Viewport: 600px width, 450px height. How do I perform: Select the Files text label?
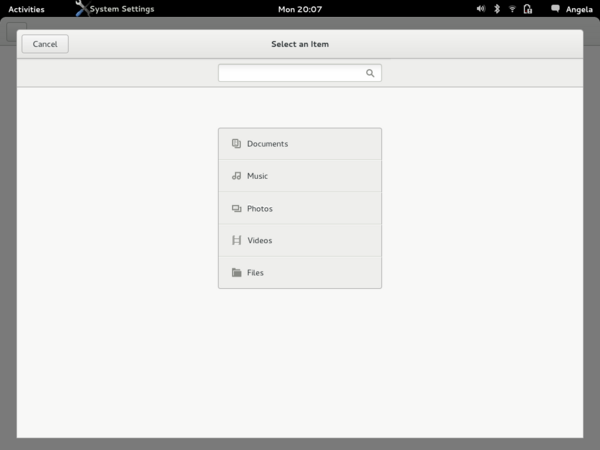[255, 272]
